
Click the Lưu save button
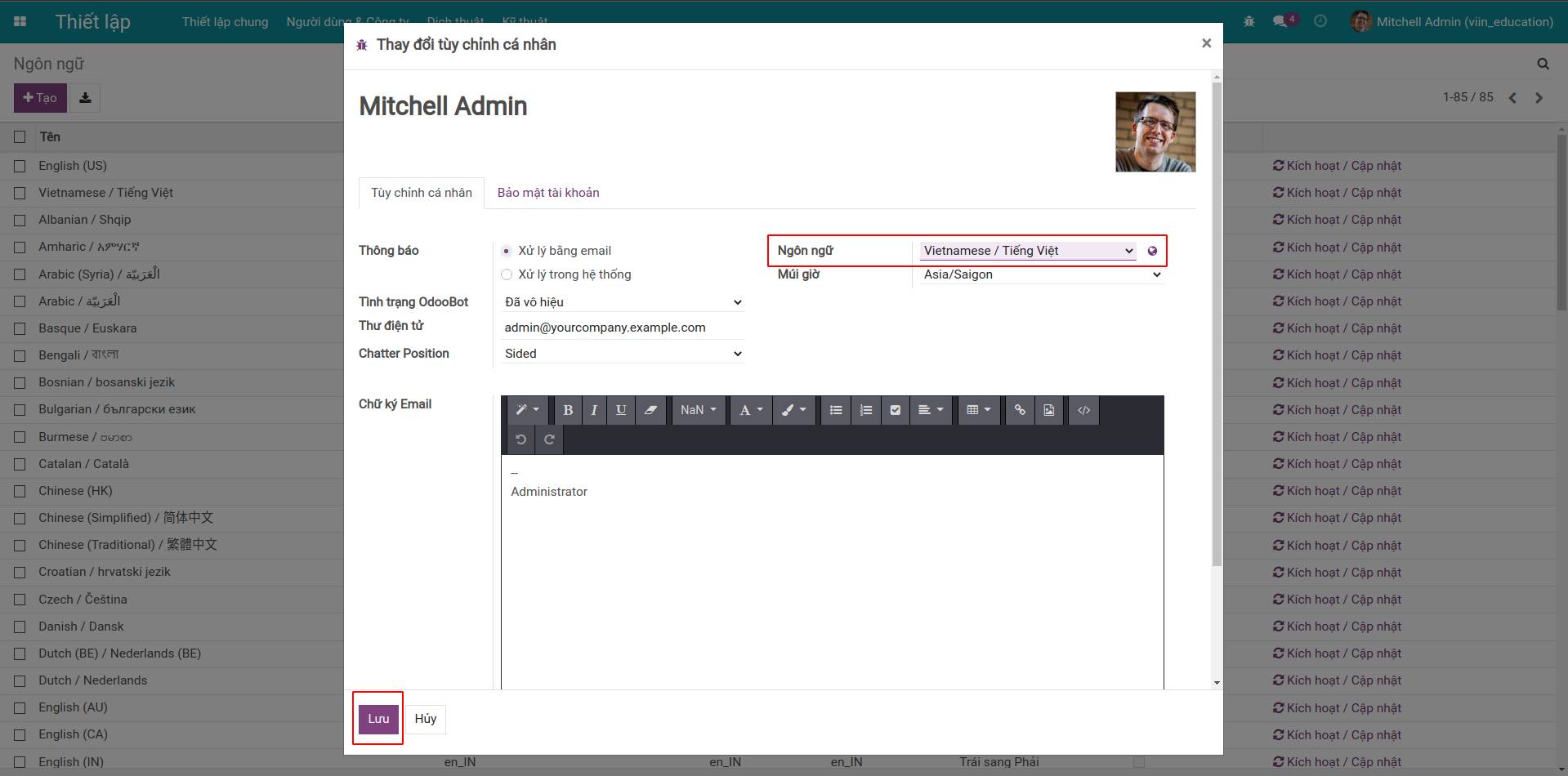pyautogui.click(x=377, y=719)
